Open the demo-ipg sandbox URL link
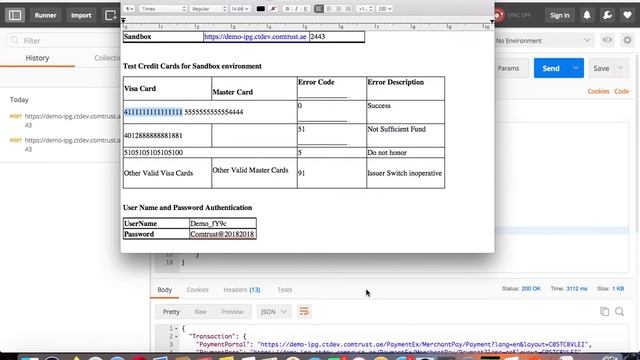 (255, 36)
